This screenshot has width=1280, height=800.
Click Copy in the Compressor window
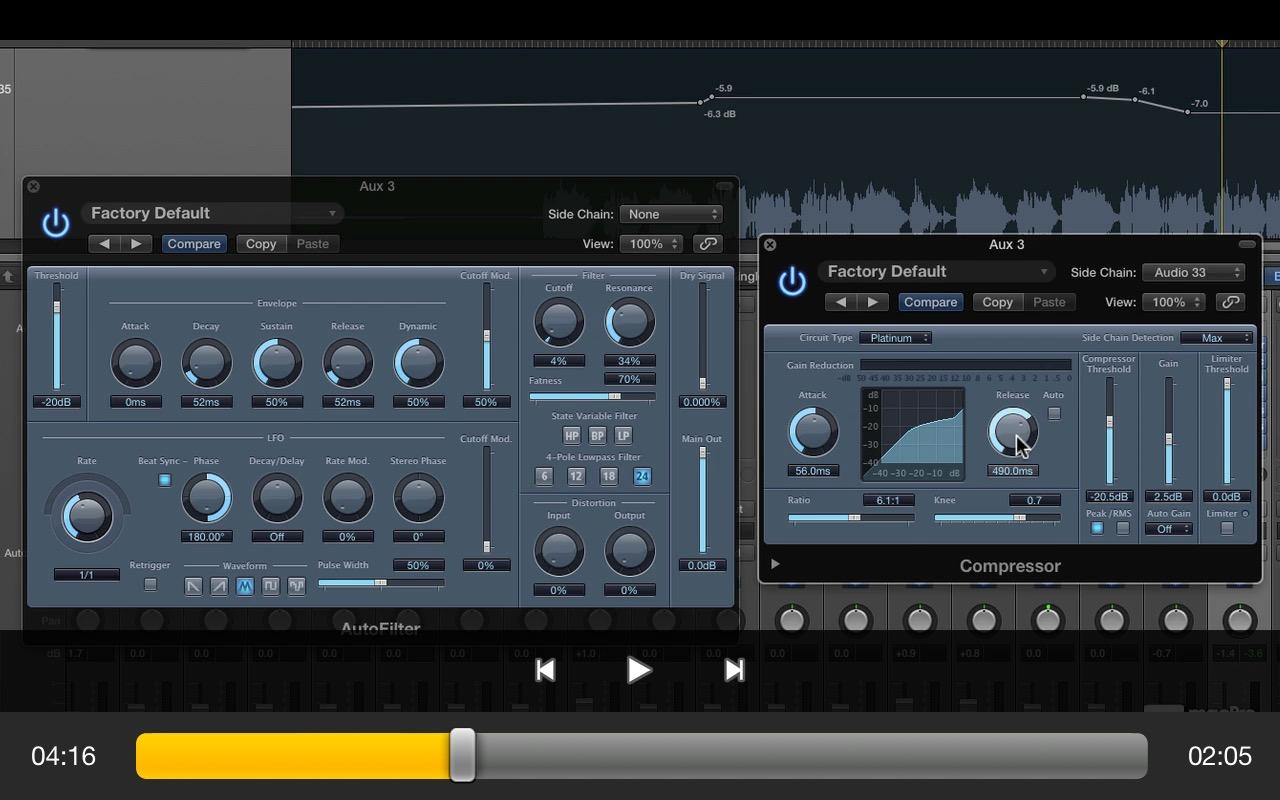[997, 302]
